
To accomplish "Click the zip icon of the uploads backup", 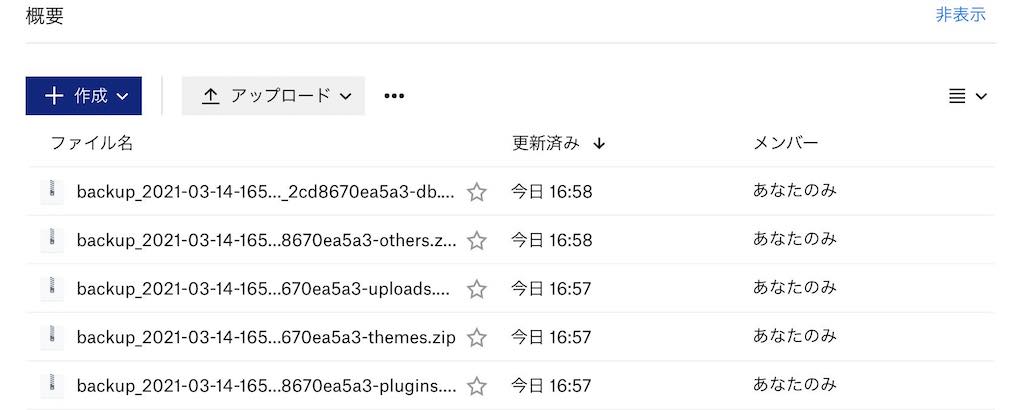I will click(52, 289).
